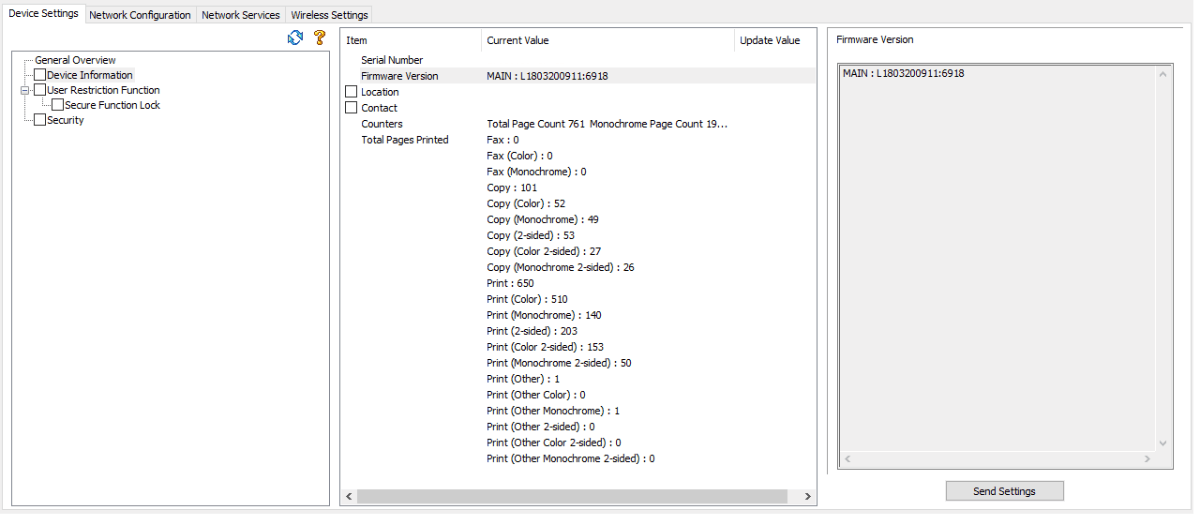Click the 'Print (2-sided) : 203' value
The width and height of the screenshot is (1194, 514).
(x=532, y=330)
